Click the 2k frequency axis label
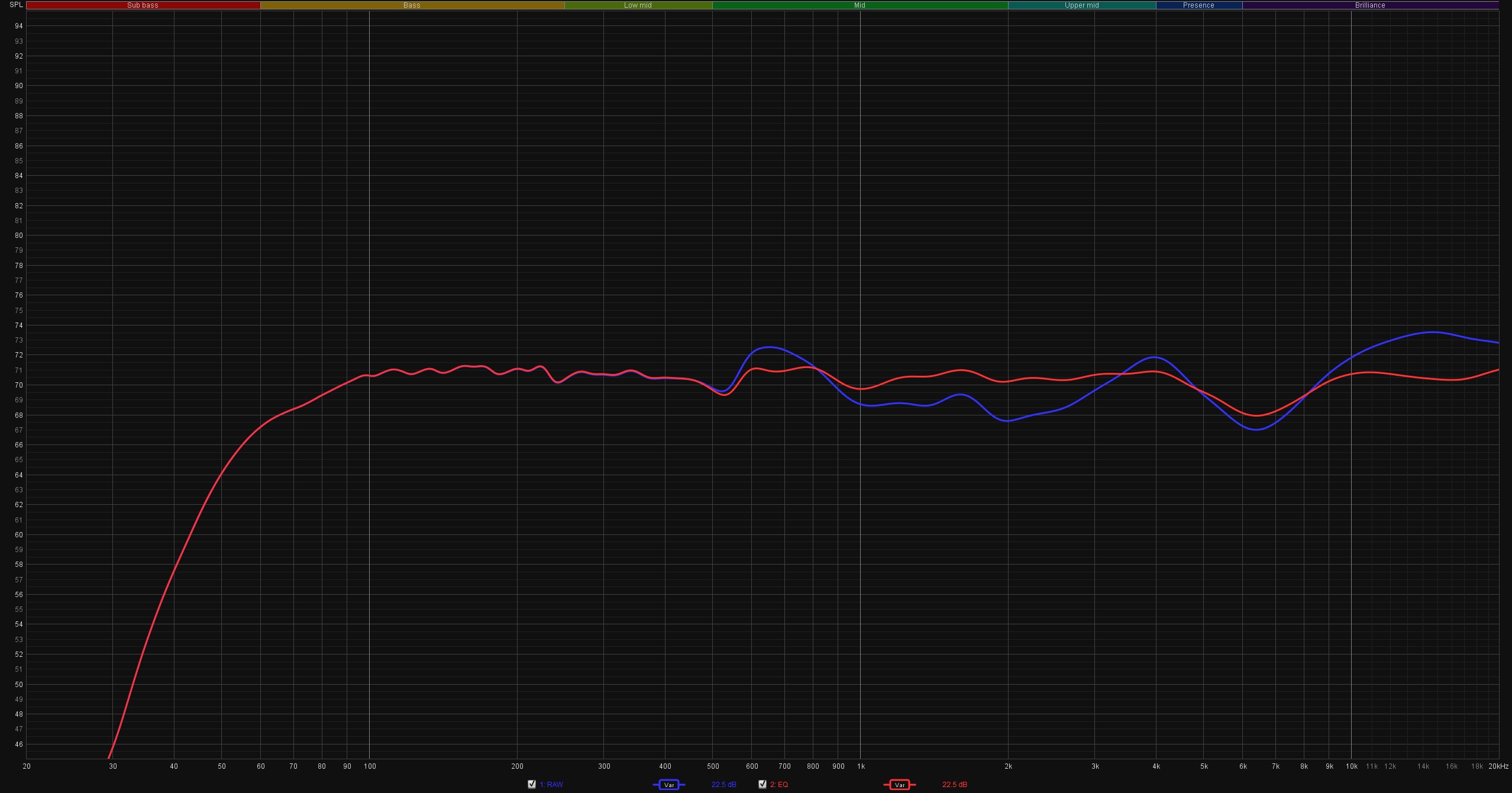This screenshot has height=793, width=1512. coord(1008,766)
